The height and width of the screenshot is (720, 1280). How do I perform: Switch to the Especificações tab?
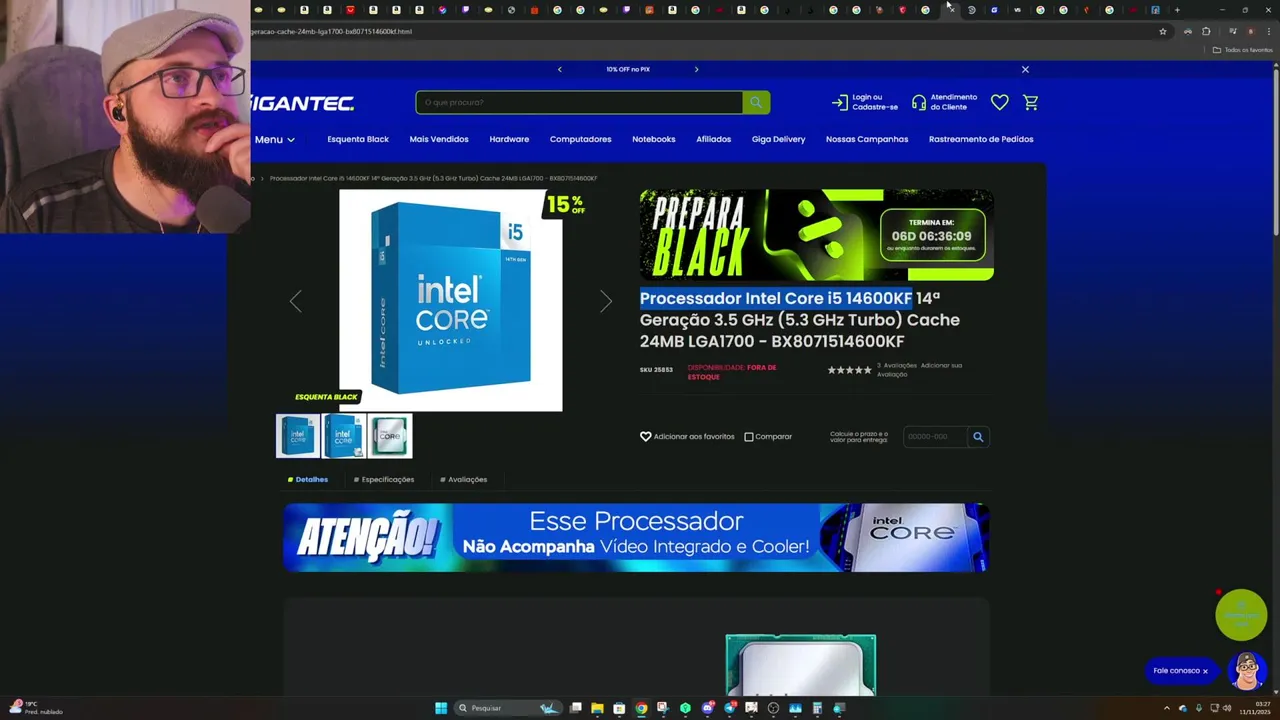click(384, 479)
